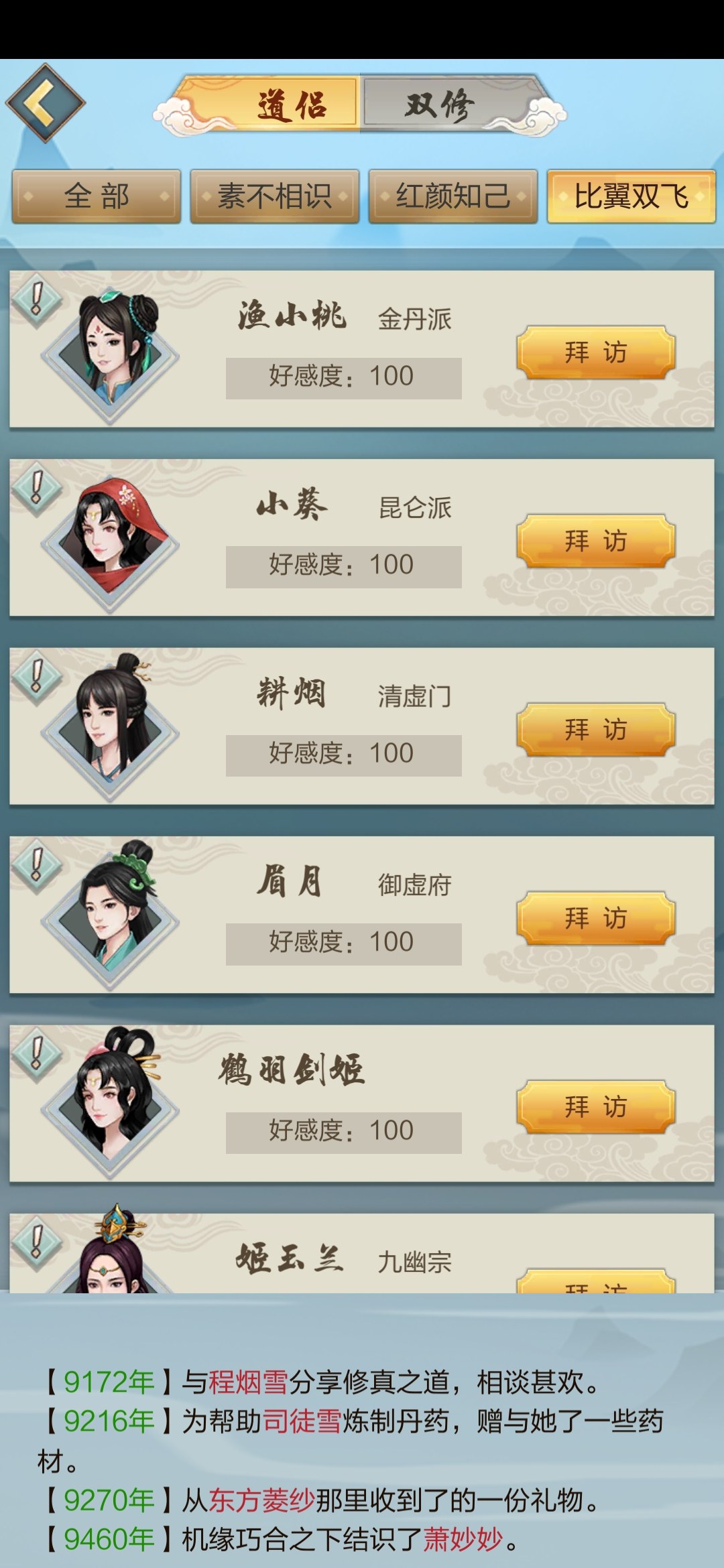Filter by 全部 category

pos(97,196)
